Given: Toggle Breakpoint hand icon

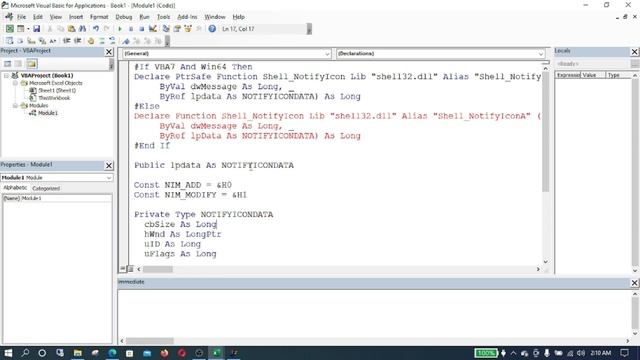Looking at the screenshot, I should pos(91,41).
